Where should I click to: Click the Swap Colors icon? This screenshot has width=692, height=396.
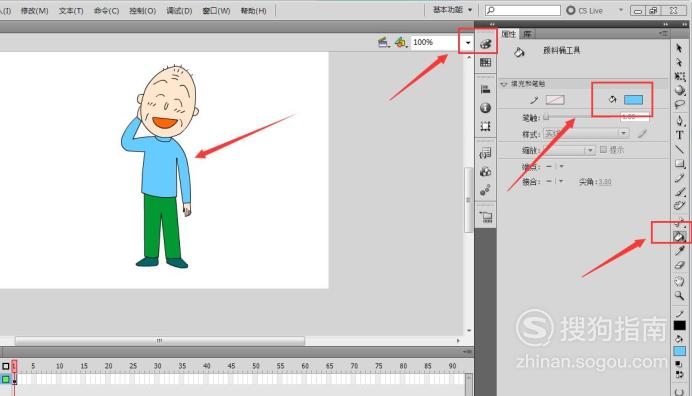[679, 374]
